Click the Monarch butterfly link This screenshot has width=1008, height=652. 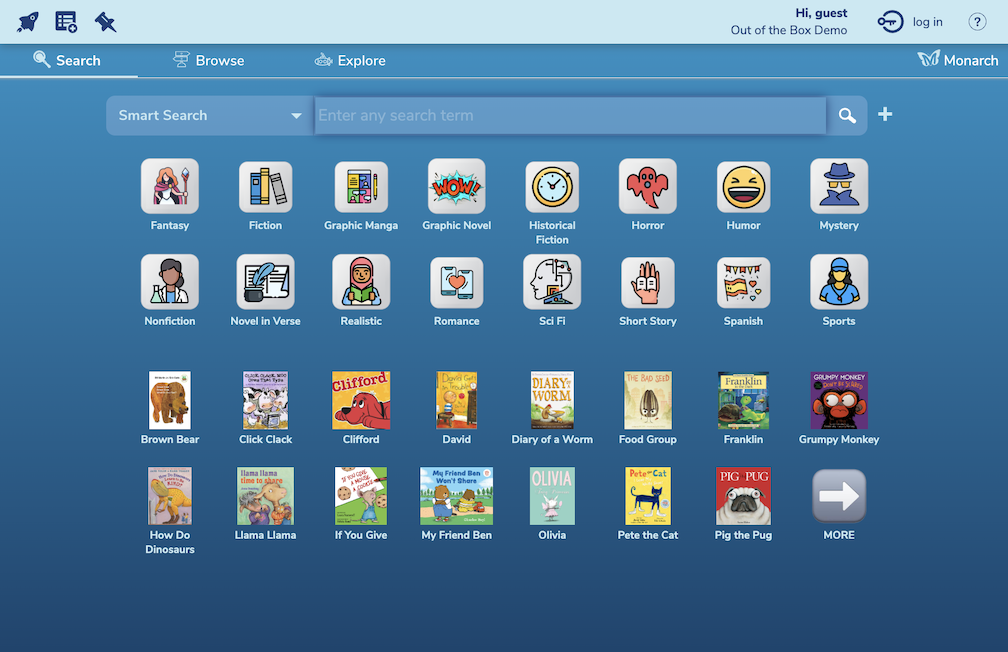pyautogui.click(x=958, y=61)
